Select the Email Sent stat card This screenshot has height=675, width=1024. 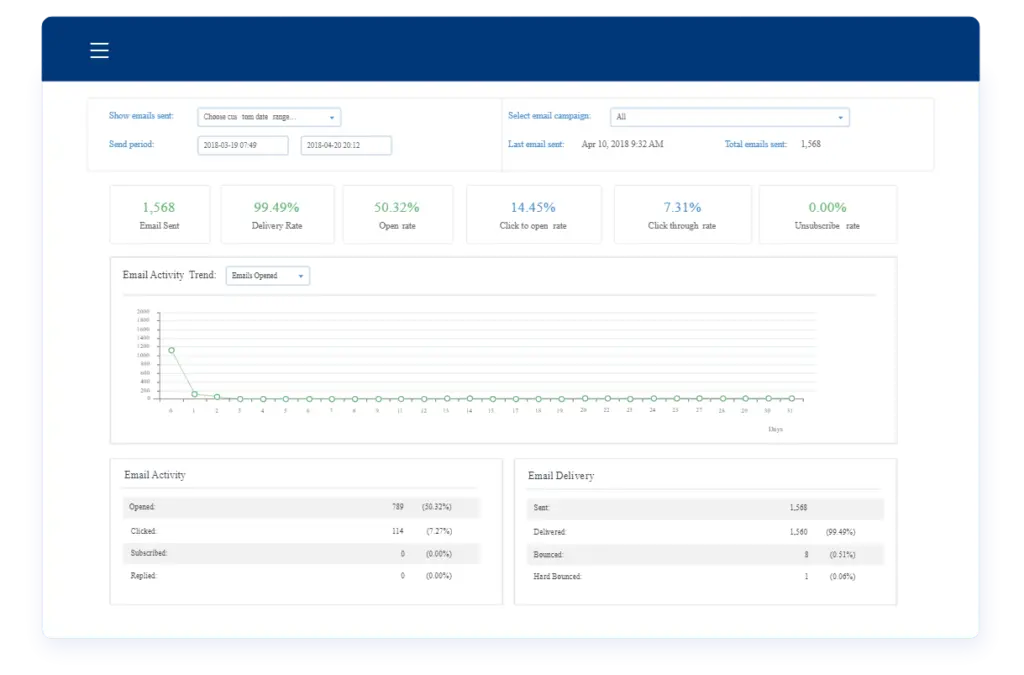pos(160,215)
